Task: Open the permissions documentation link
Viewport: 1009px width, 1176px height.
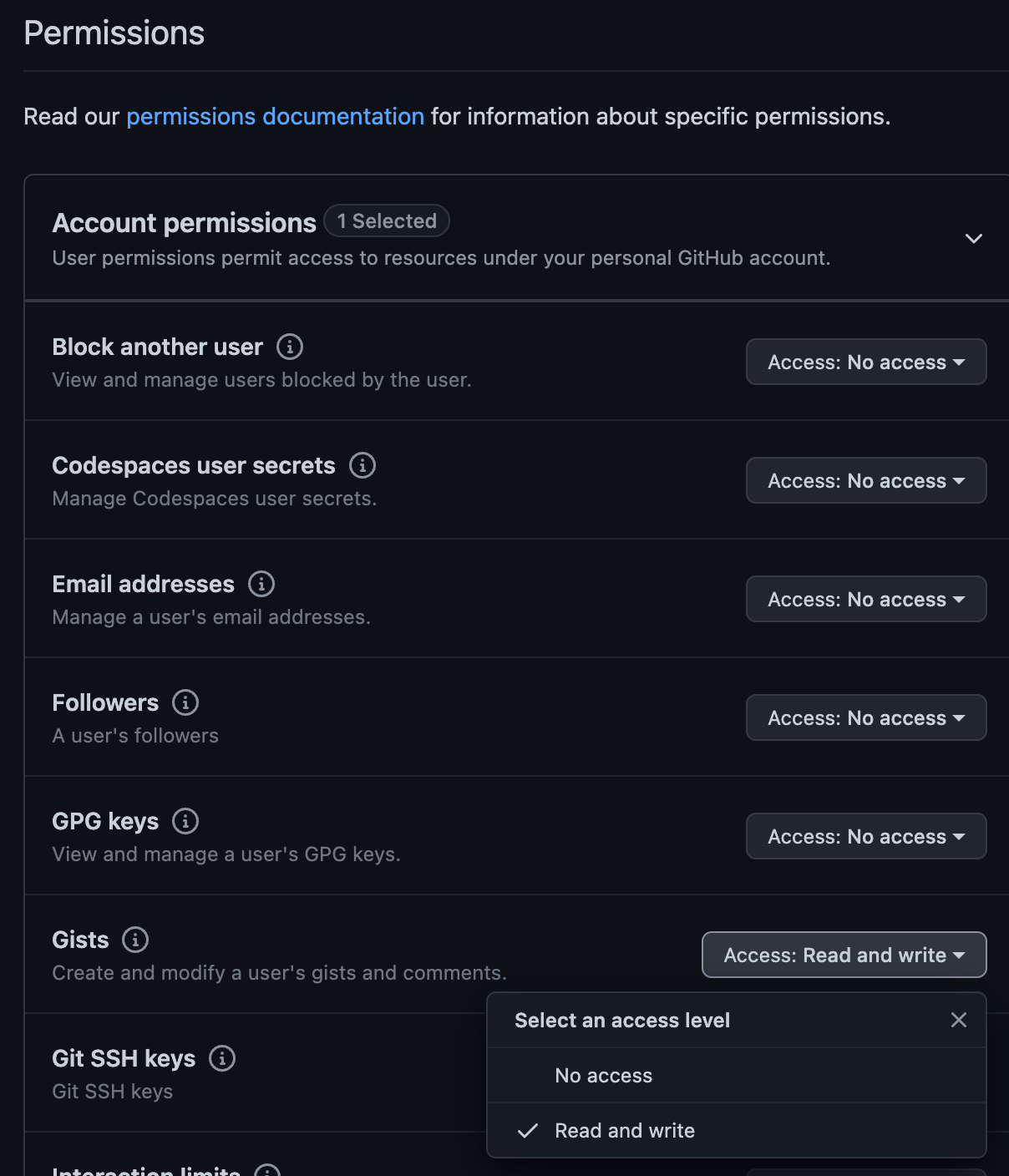Action: [274, 116]
